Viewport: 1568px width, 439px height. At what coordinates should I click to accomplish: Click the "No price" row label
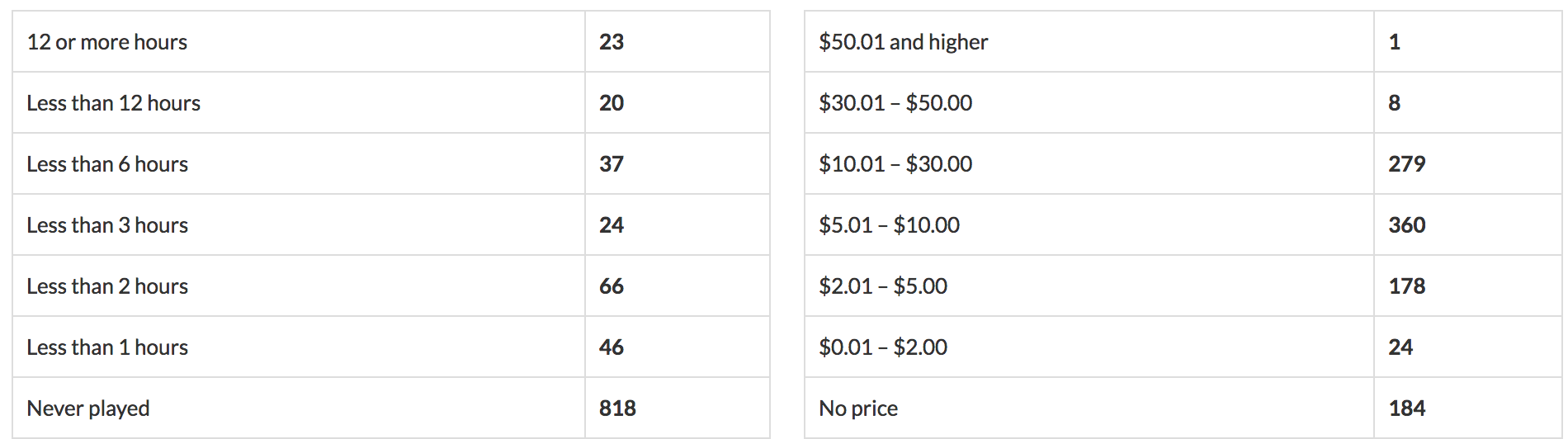click(x=858, y=408)
